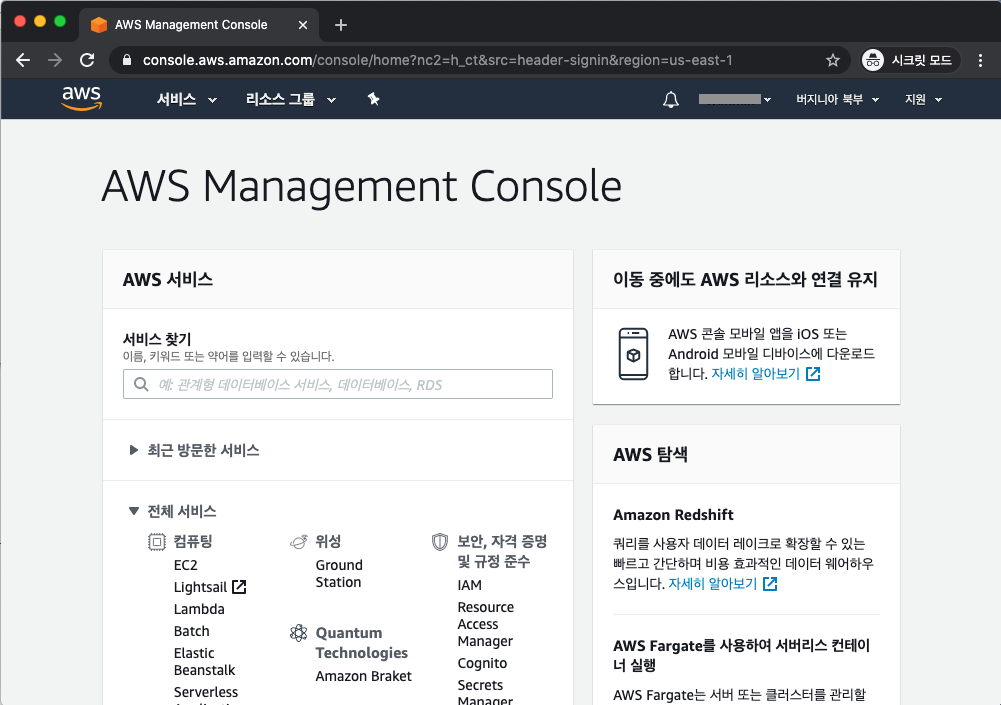Open Elastic Beanstalk service

pos(204,662)
